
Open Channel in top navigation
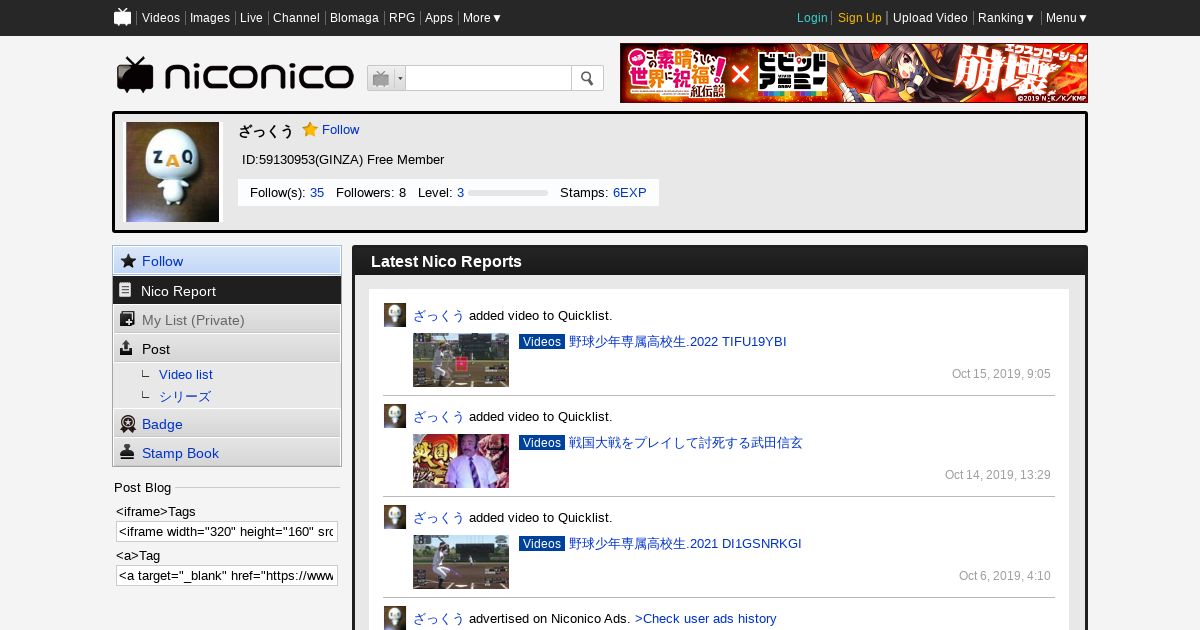(x=296, y=18)
